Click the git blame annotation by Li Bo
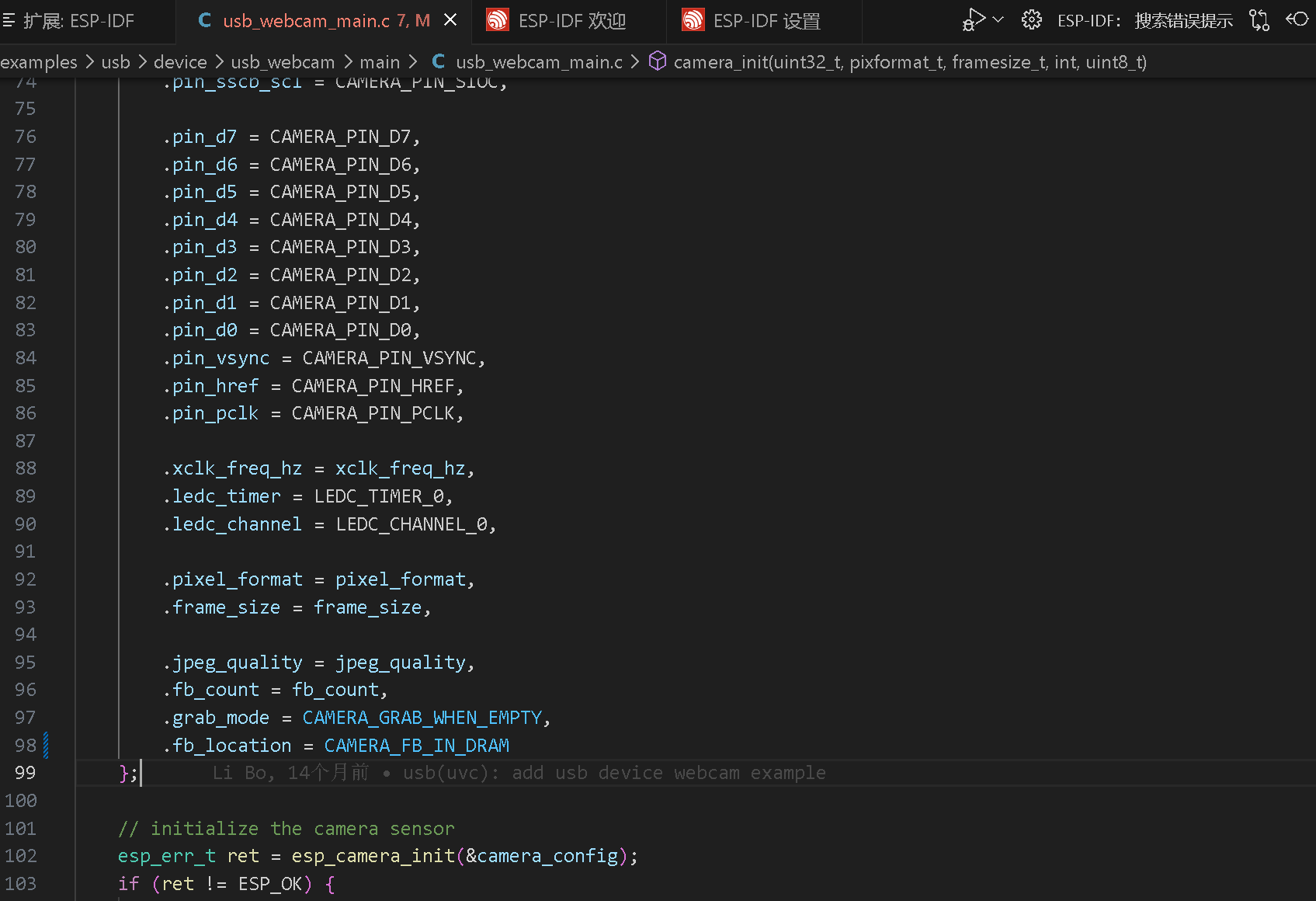The image size is (1316, 901). click(x=519, y=773)
